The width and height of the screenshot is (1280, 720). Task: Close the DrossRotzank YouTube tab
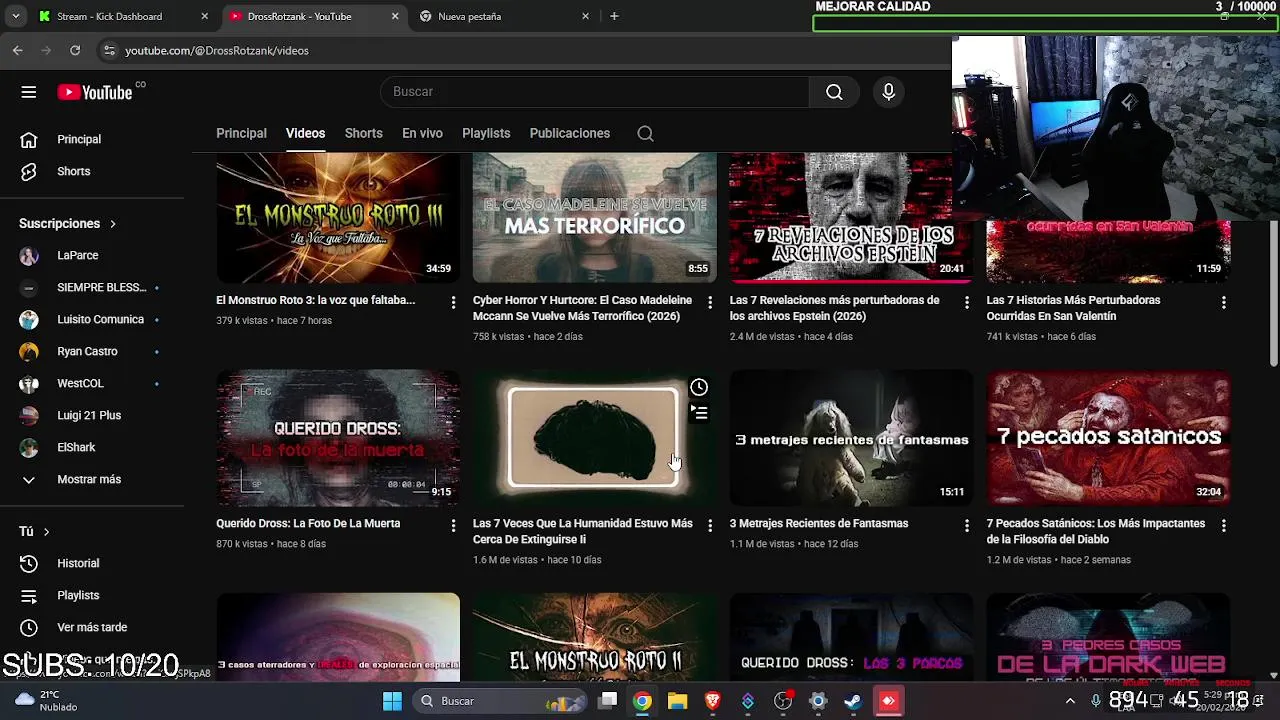pyautogui.click(x=395, y=16)
